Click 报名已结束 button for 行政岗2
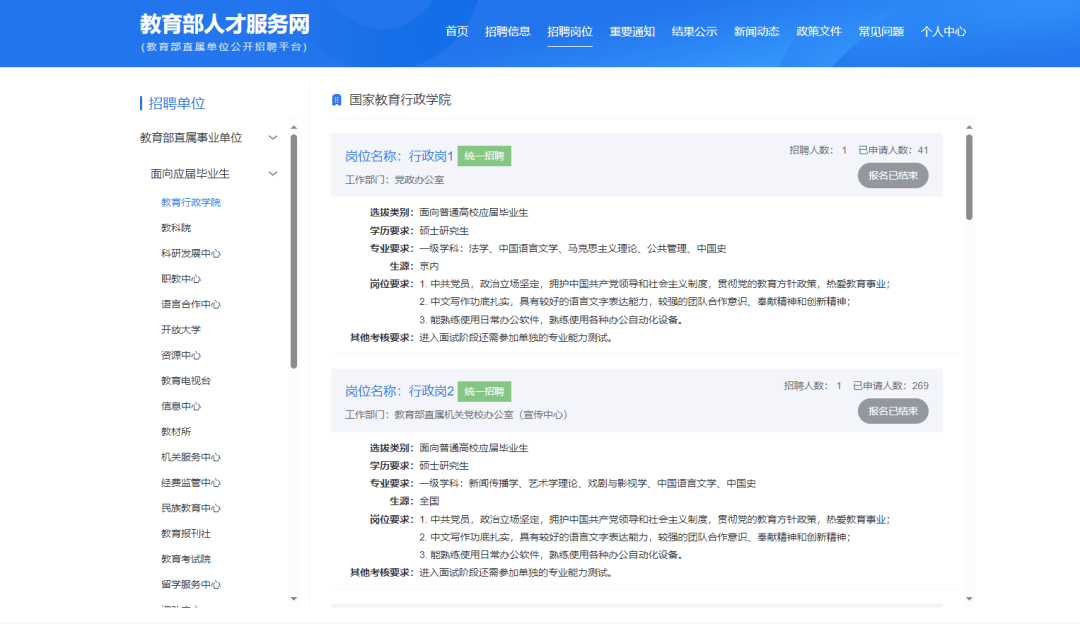Screen dimensions: 1080x624 coord(893,411)
